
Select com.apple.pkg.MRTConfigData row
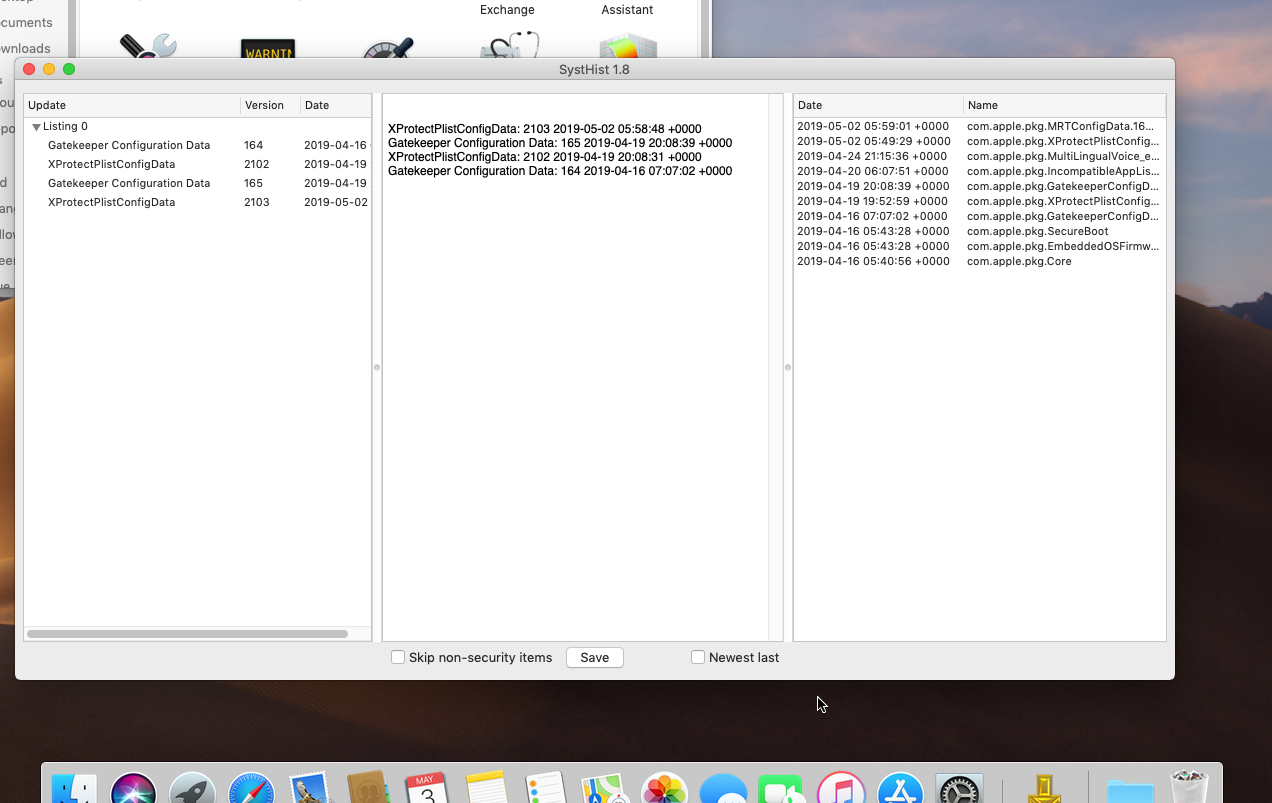pyautogui.click(x=979, y=126)
